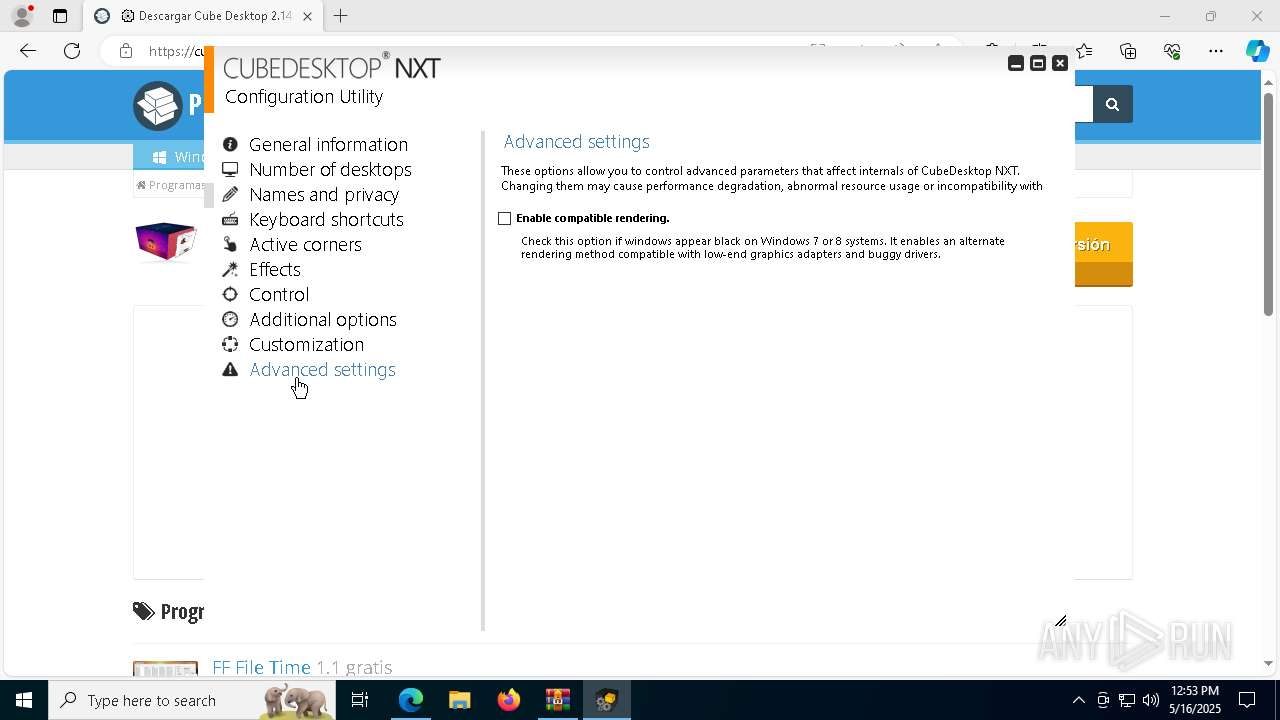Go to Customization section label
This screenshot has width=1280, height=720.
tap(306, 344)
